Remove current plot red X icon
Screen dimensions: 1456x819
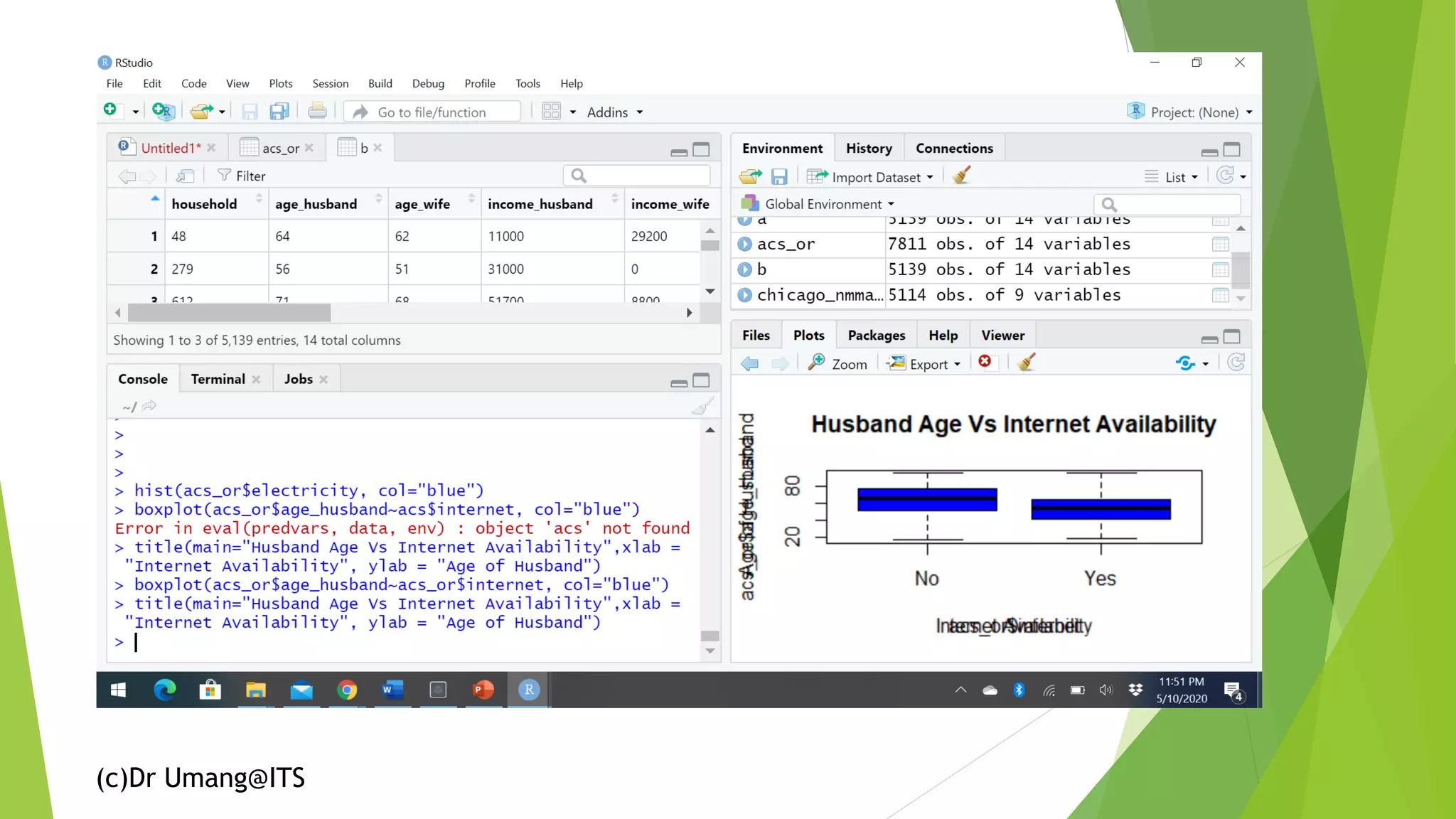tap(985, 362)
